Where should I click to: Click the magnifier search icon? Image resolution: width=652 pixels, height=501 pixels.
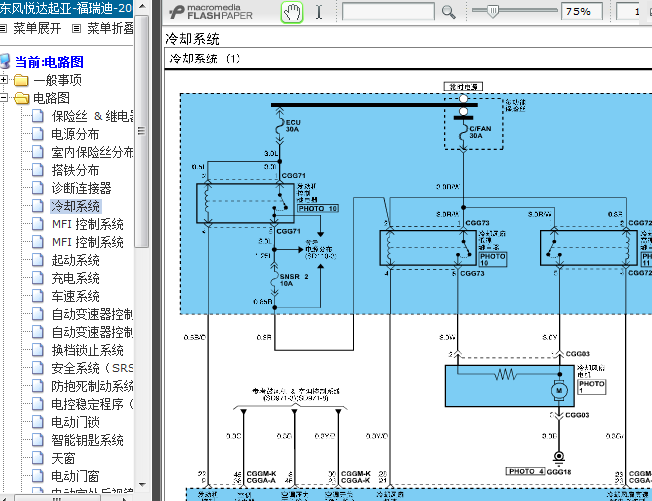(449, 12)
